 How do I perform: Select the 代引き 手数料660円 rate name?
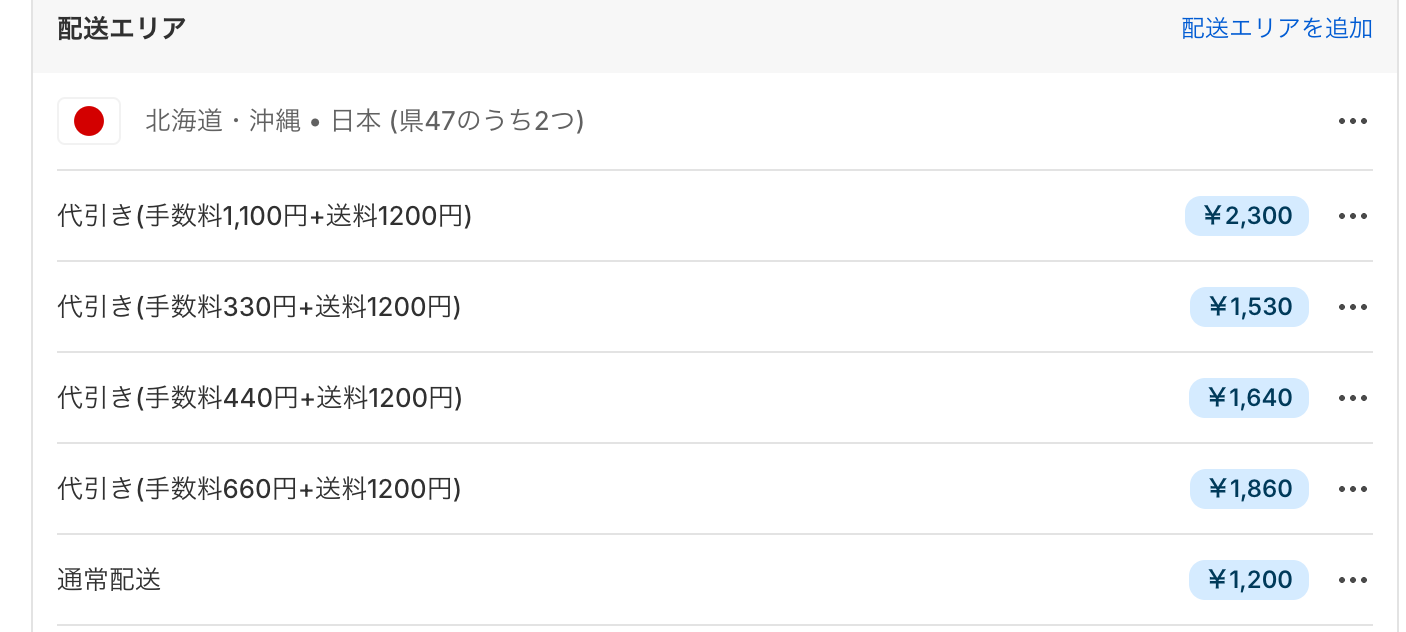[259, 489]
